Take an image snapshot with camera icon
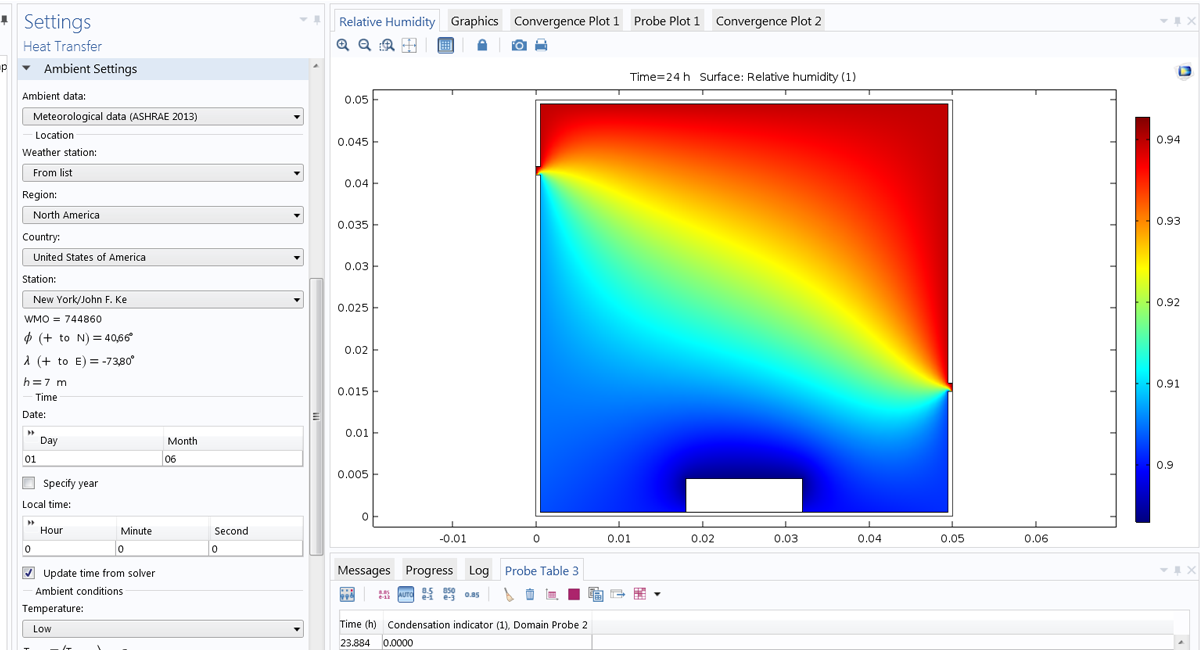 (x=518, y=45)
